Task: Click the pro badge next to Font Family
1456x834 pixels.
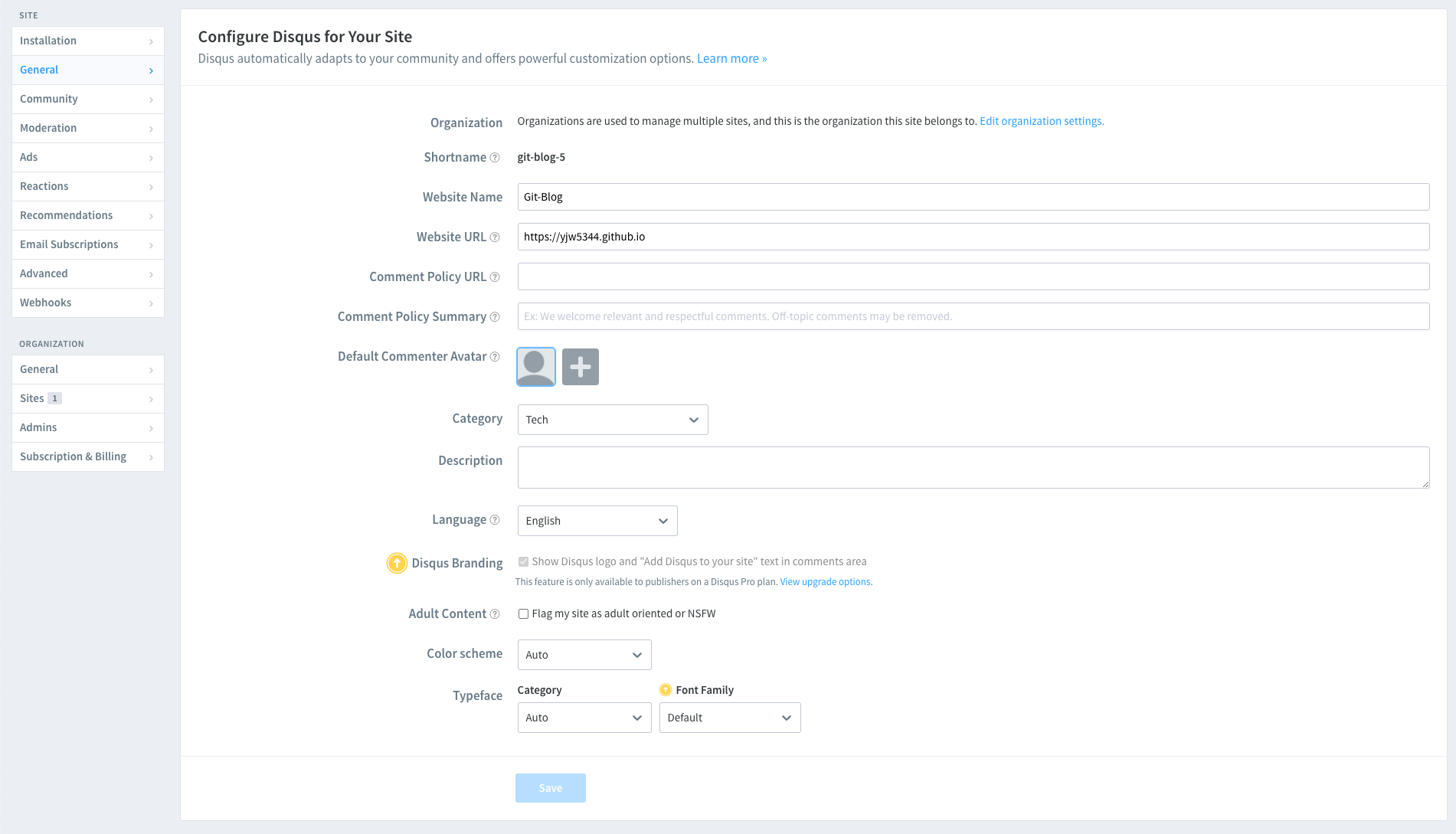Action: [x=666, y=689]
